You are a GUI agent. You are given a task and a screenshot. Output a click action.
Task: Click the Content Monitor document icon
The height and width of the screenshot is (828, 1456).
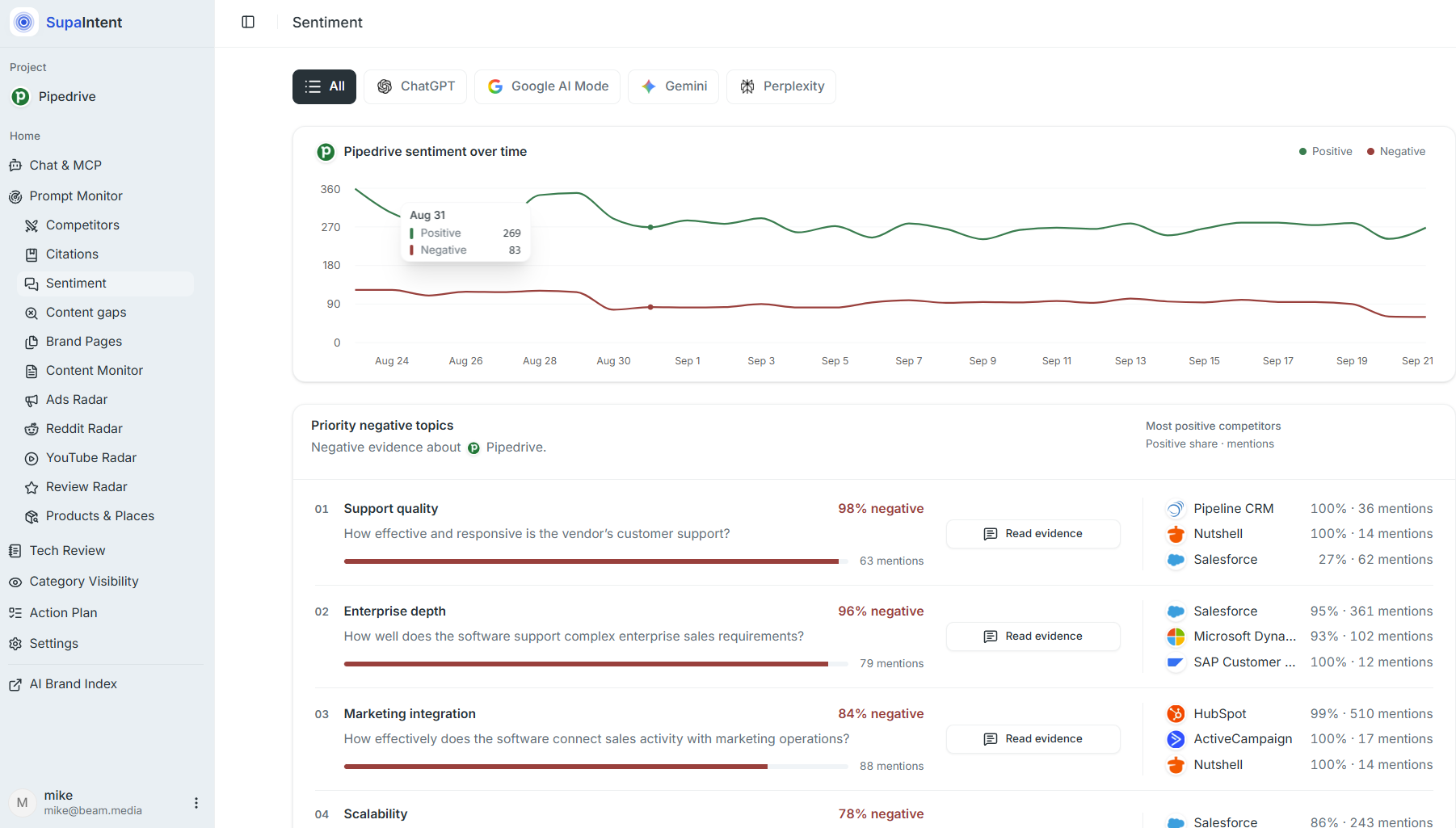click(x=32, y=371)
